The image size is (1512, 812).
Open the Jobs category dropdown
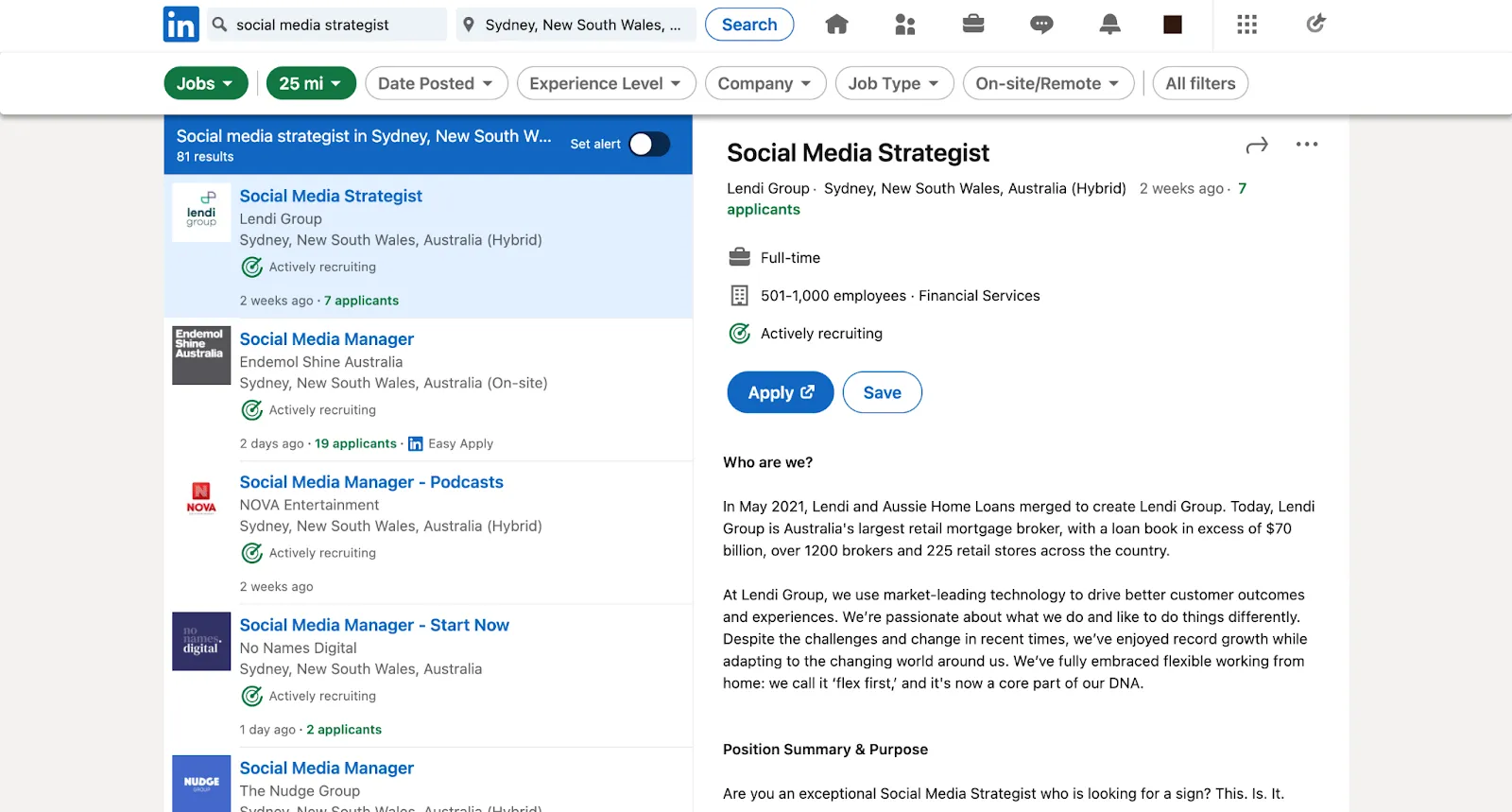pyautogui.click(x=205, y=83)
